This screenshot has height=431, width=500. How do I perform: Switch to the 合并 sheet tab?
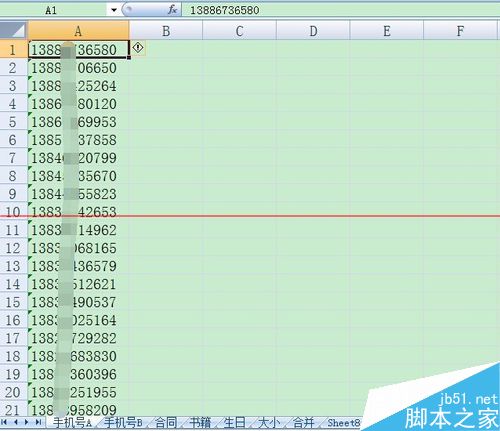tap(303, 423)
